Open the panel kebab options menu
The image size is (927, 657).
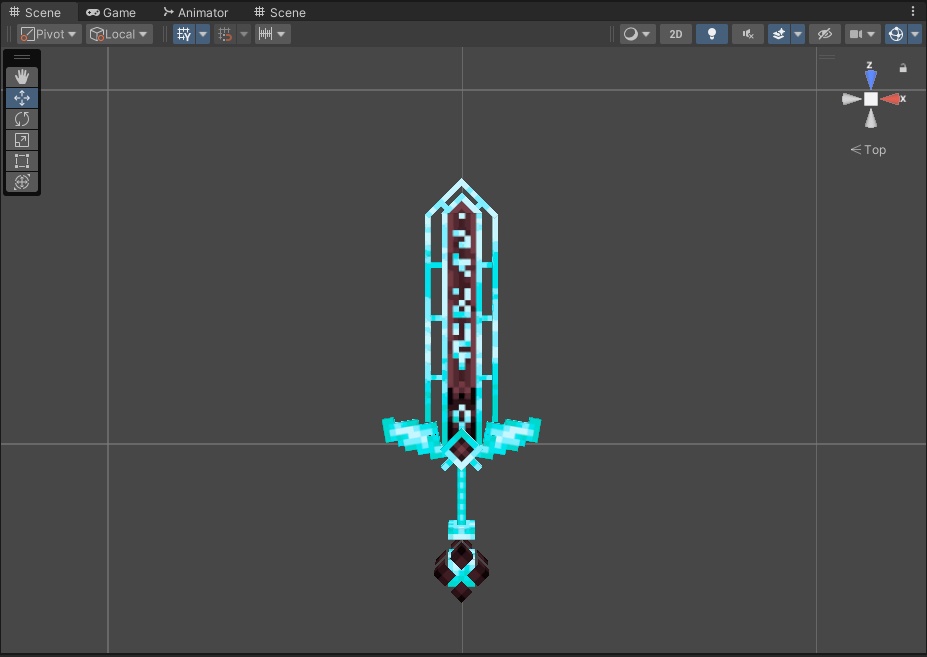pos(913,11)
